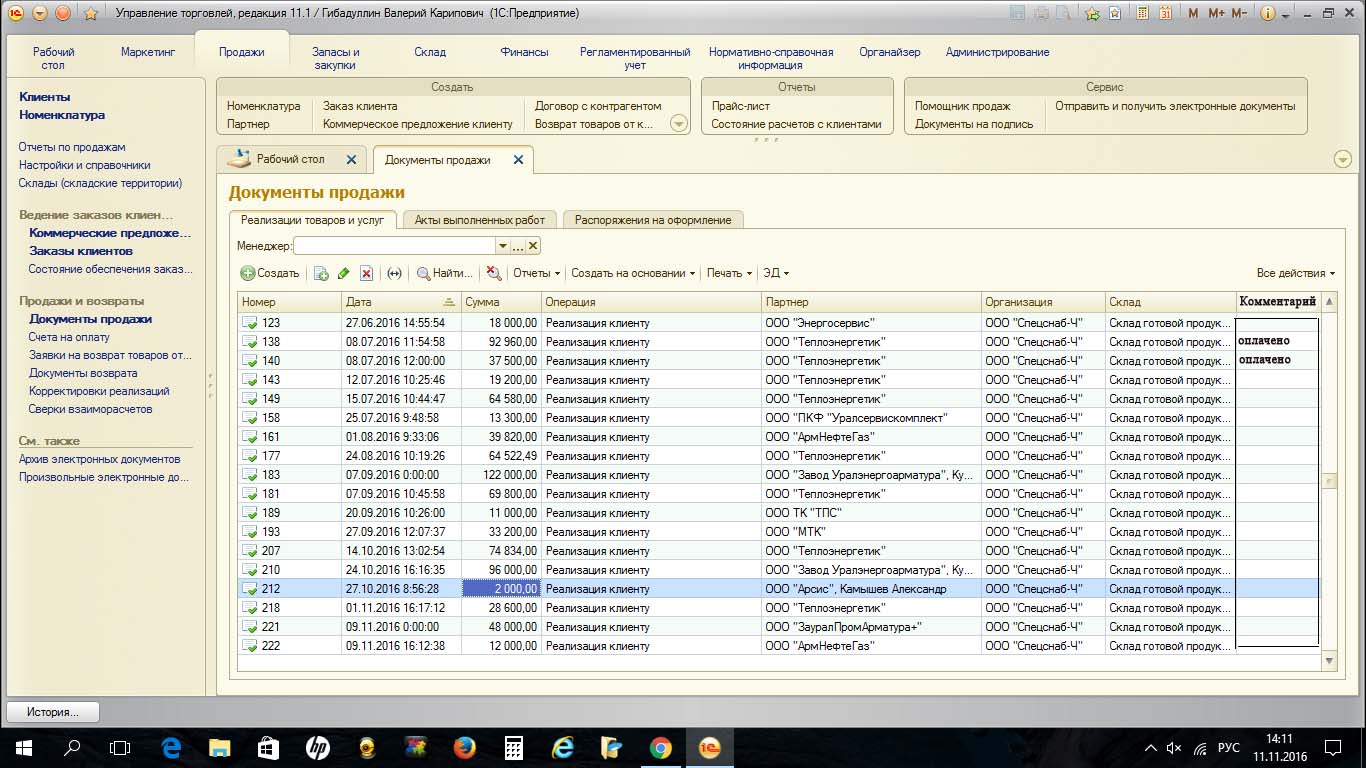
Task: Open the Менеджер dropdown list
Action: click(502, 246)
